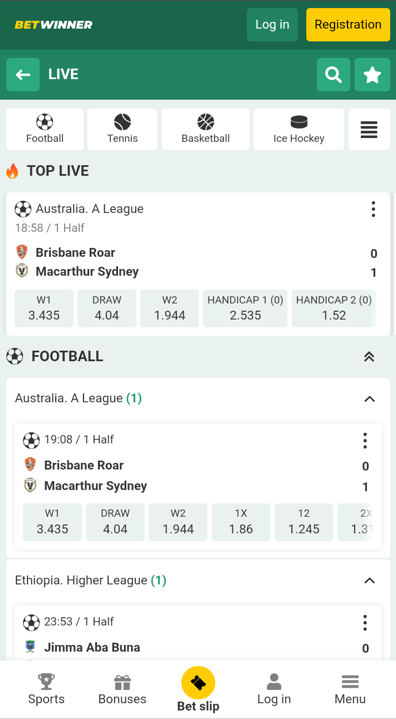Open three-dot menu for Jimma Aba Buna match
This screenshot has width=396, height=719.
pyautogui.click(x=365, y=623)
